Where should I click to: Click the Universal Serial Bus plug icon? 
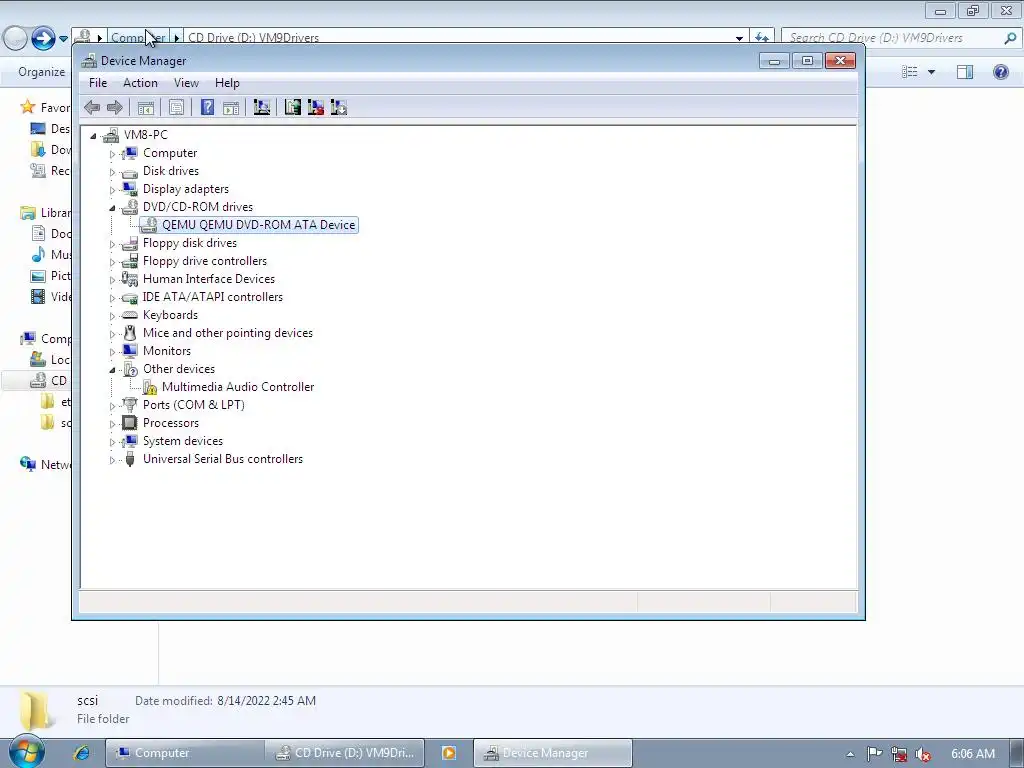click(130, 459)
